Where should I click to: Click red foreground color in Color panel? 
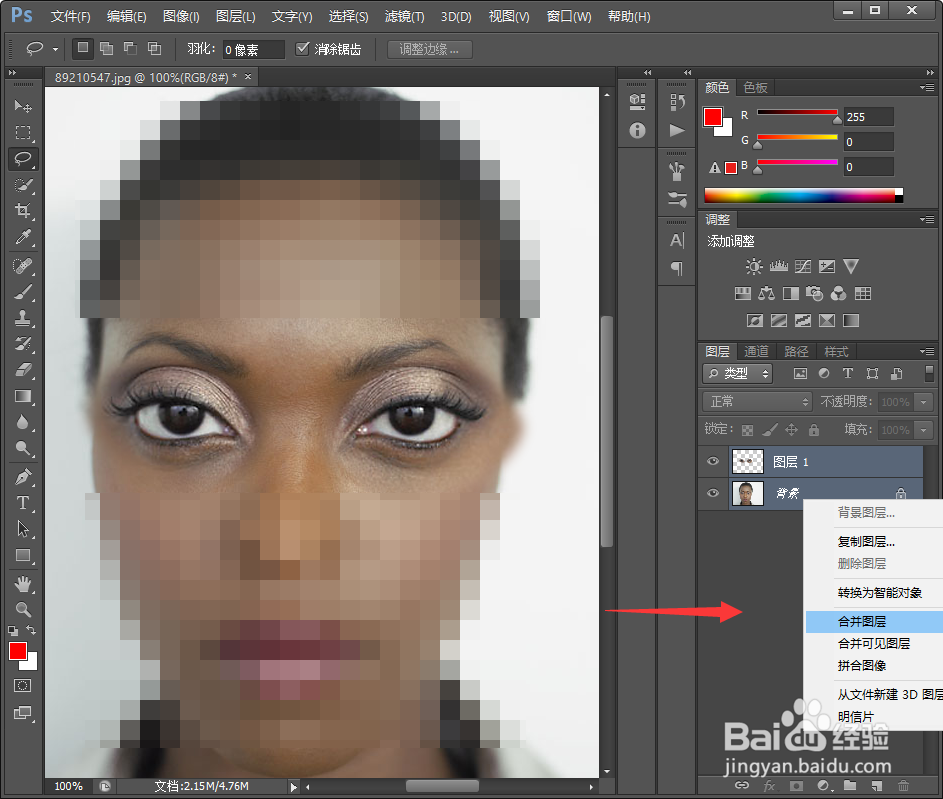click(x=713, y=117)
